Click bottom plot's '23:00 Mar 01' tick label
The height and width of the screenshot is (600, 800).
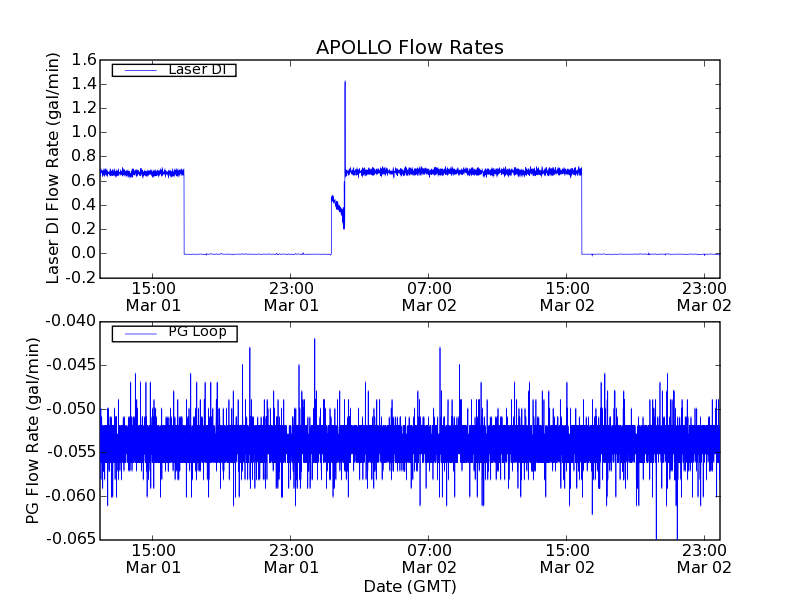[291, 559]
